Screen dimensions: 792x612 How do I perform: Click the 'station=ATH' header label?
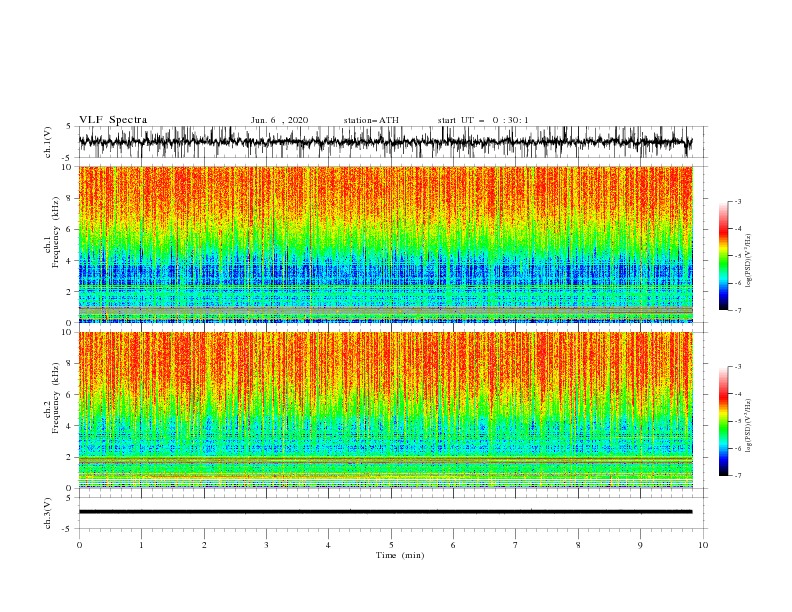point(371,120)
